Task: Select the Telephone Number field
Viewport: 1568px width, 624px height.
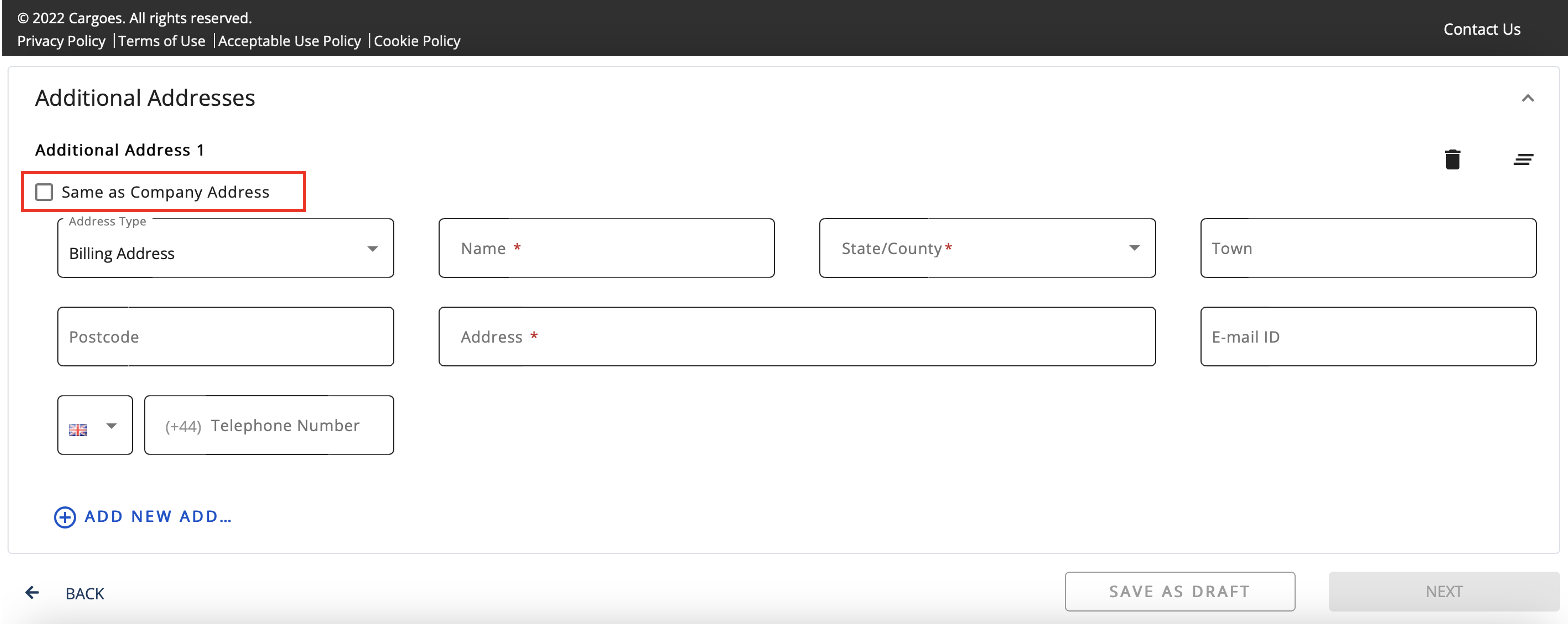Action: [x=268, y=426]
